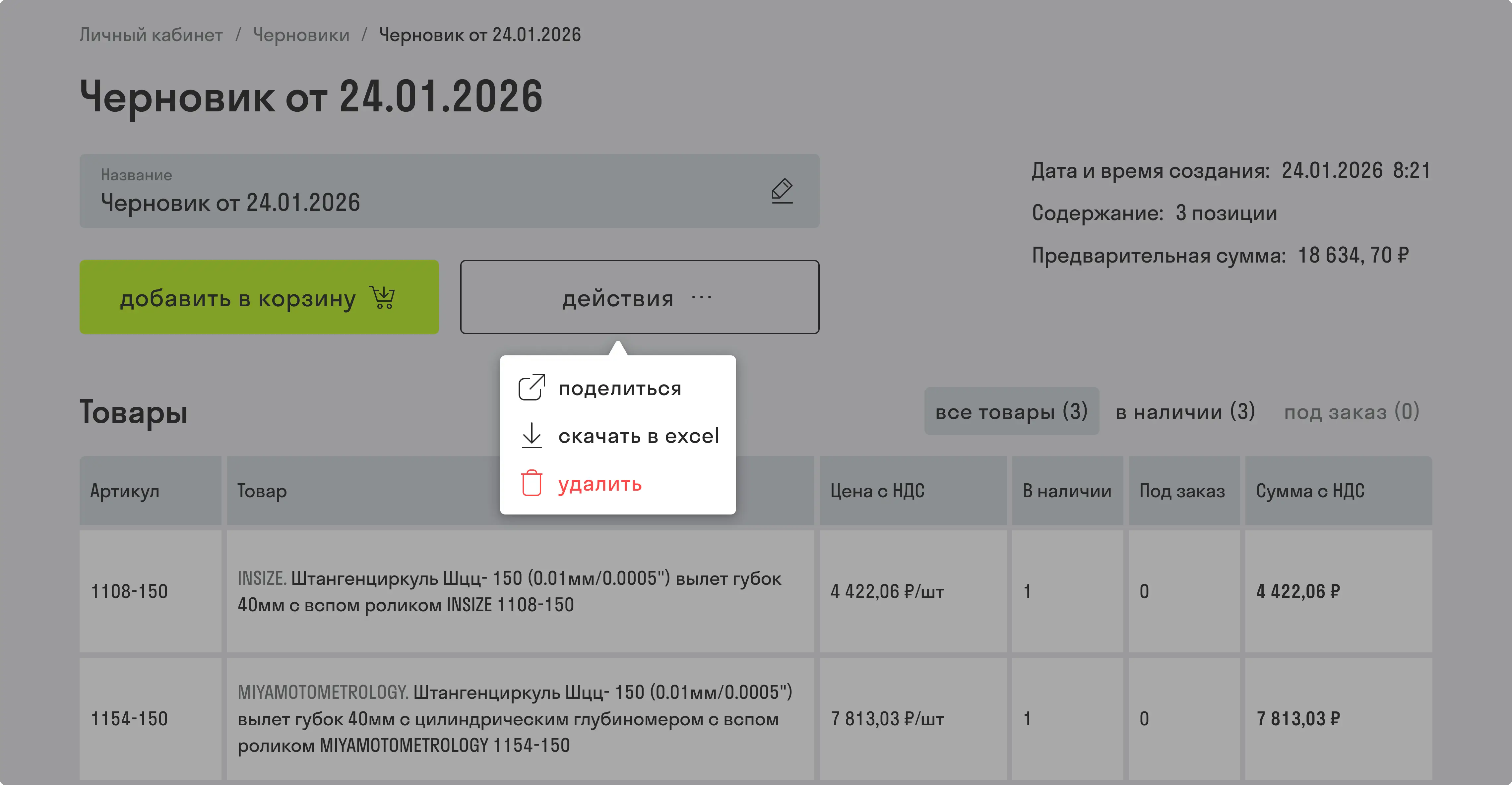Open the INSIZE Штангенциркуль product name
The height and width of the screenshot is (785, 1512).
510,591
